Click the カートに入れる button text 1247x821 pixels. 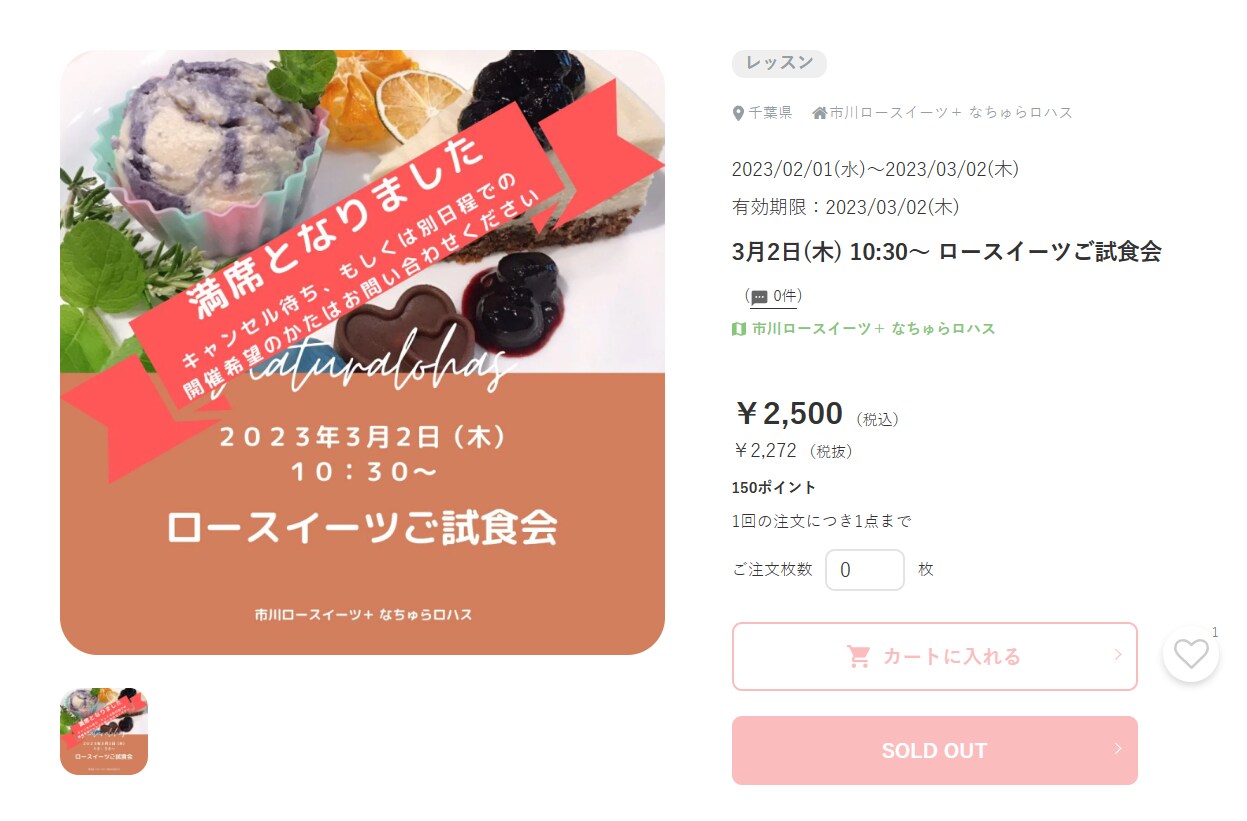tap(951, 657)
